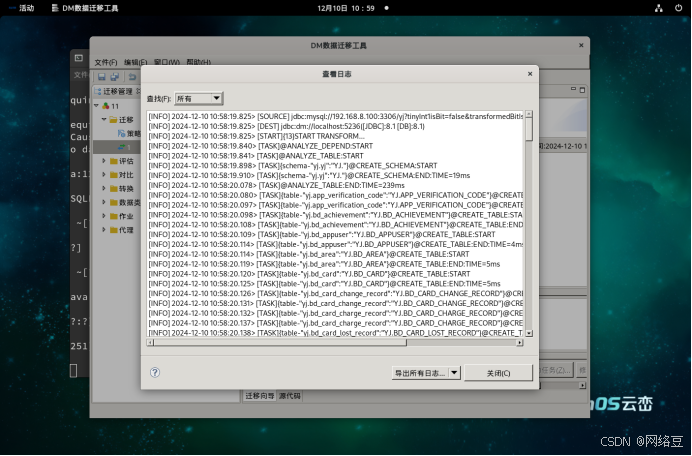Open the 编辑(E) menu
Viewport: 692px width, 456px height.
(x=135, y=62)
